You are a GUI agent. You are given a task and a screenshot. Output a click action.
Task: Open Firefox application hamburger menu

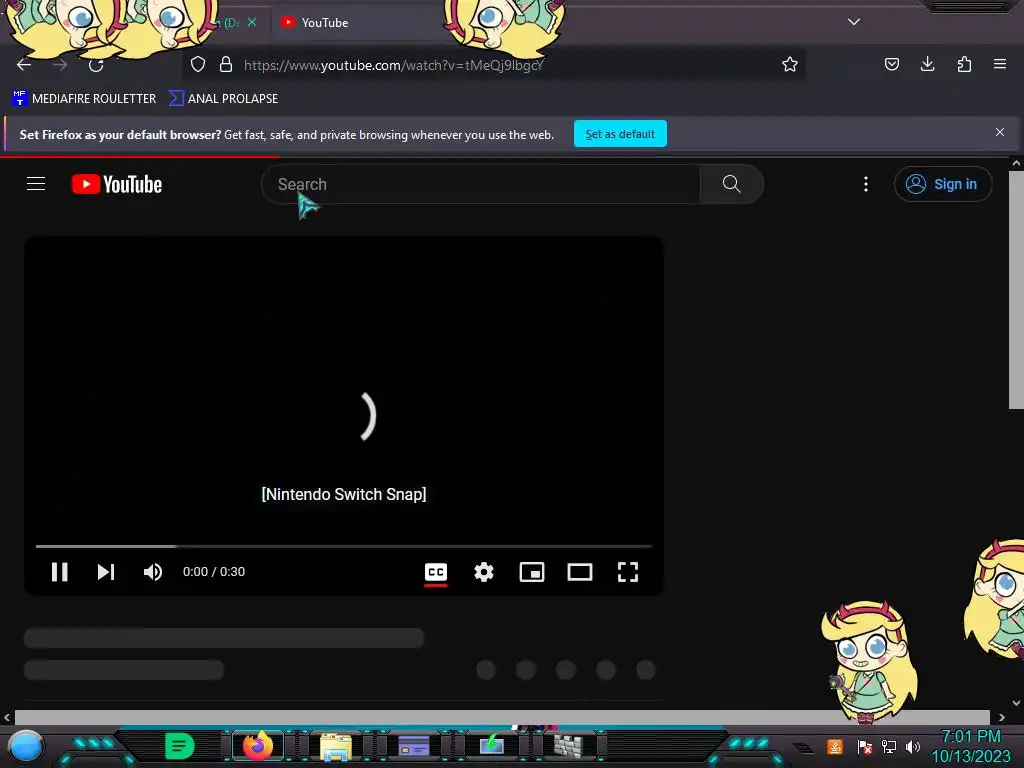(x=1000, y=64)
